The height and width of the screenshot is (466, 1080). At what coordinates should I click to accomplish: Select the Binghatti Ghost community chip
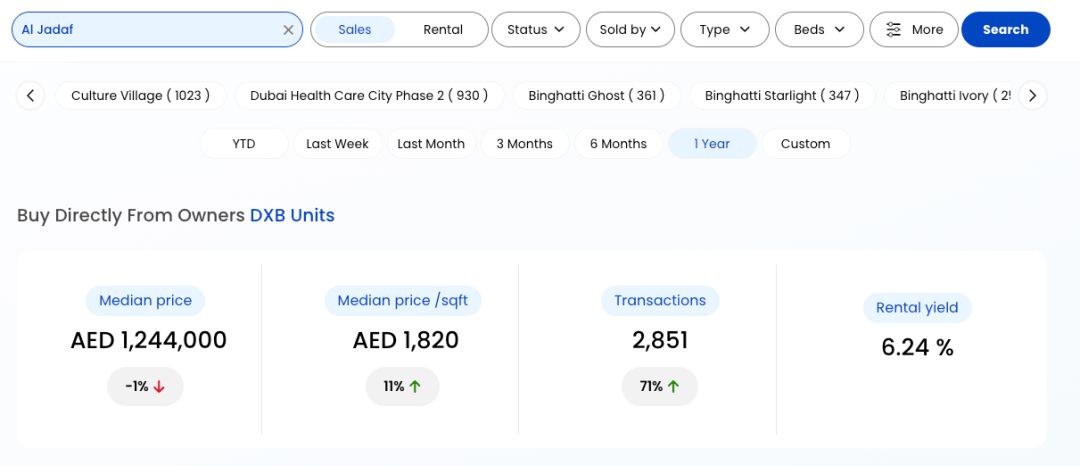596,96
